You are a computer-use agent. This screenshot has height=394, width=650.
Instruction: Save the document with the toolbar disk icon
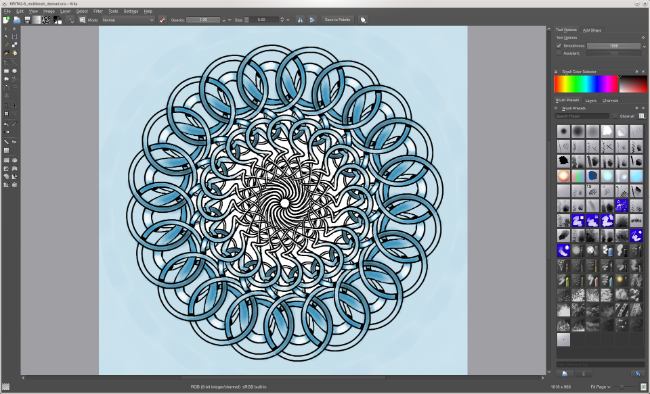tap(27, 19)
